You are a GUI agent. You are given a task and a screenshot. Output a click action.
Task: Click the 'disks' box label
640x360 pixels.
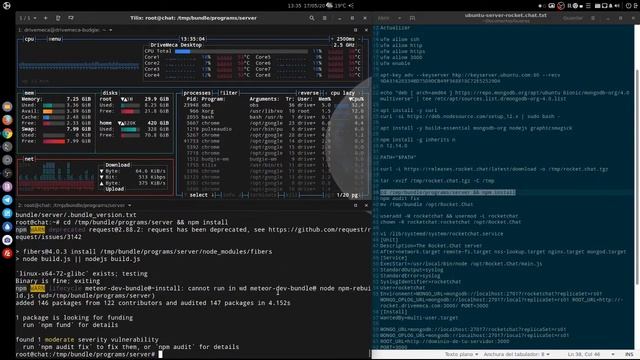pyautogui.click(x=110, y=93)
